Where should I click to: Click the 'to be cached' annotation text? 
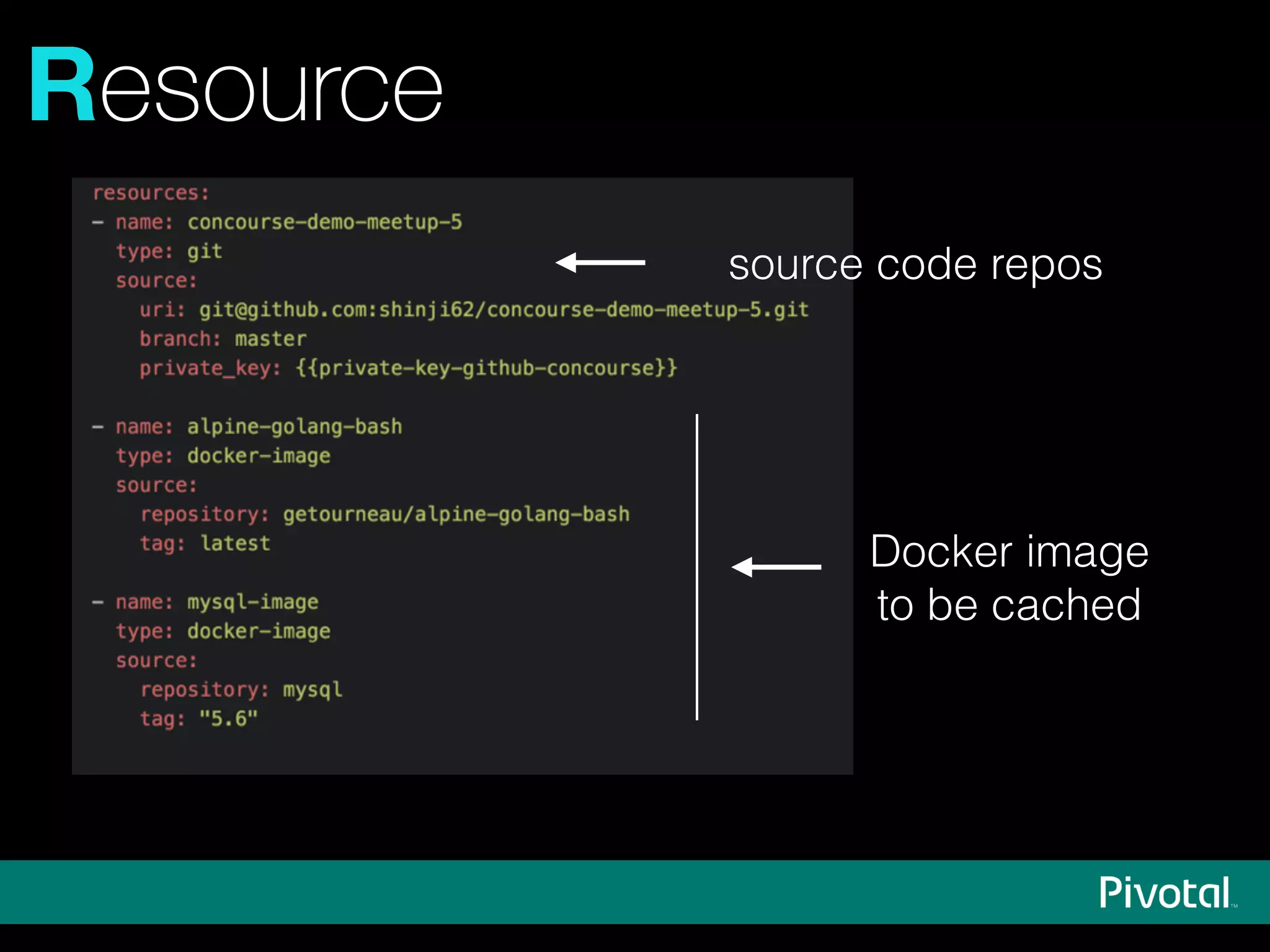click(1009, 605)
